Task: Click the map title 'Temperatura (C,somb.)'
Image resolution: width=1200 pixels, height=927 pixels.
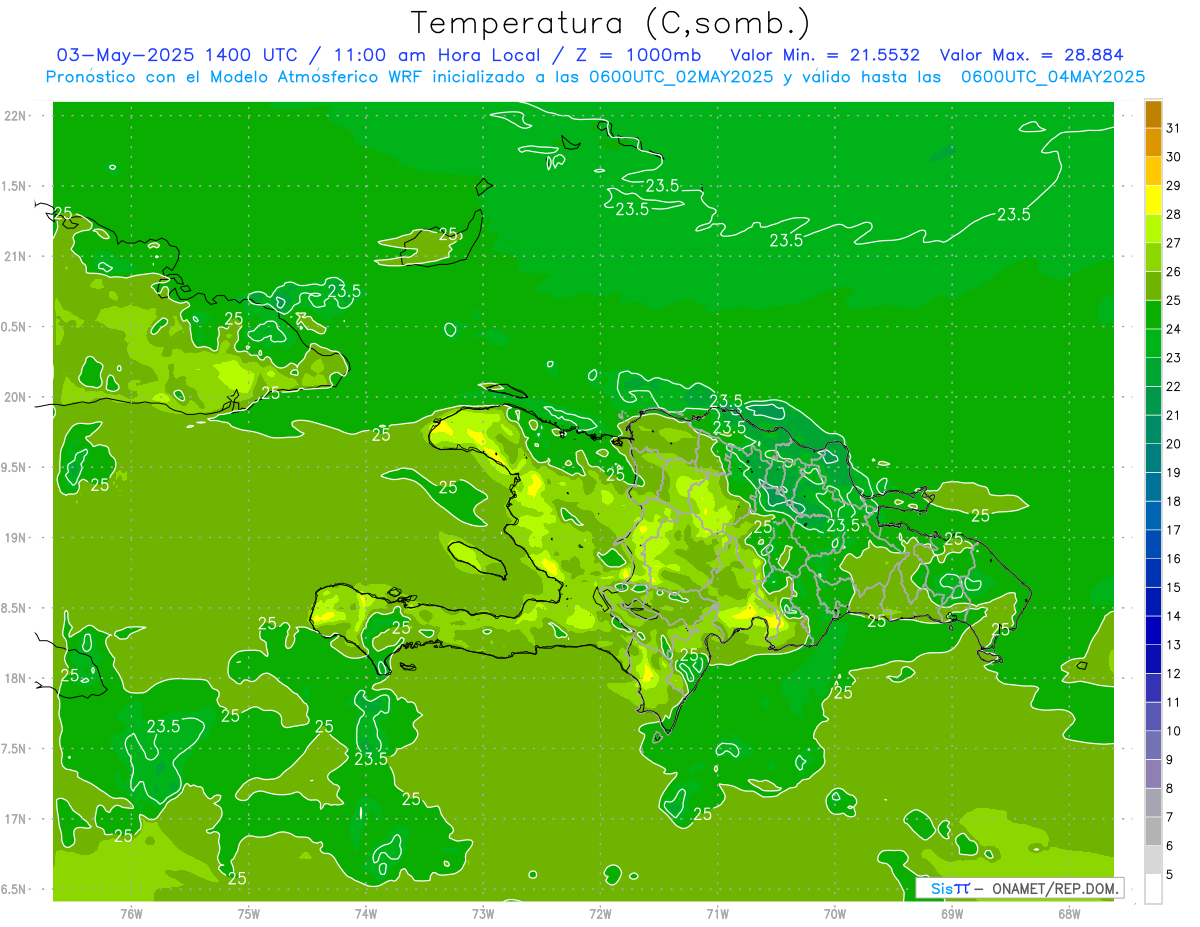Action: 611,23
